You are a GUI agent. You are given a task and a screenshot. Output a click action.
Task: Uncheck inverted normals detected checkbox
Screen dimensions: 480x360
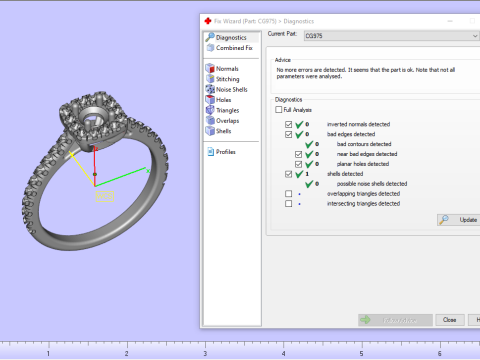pos(289,124)
